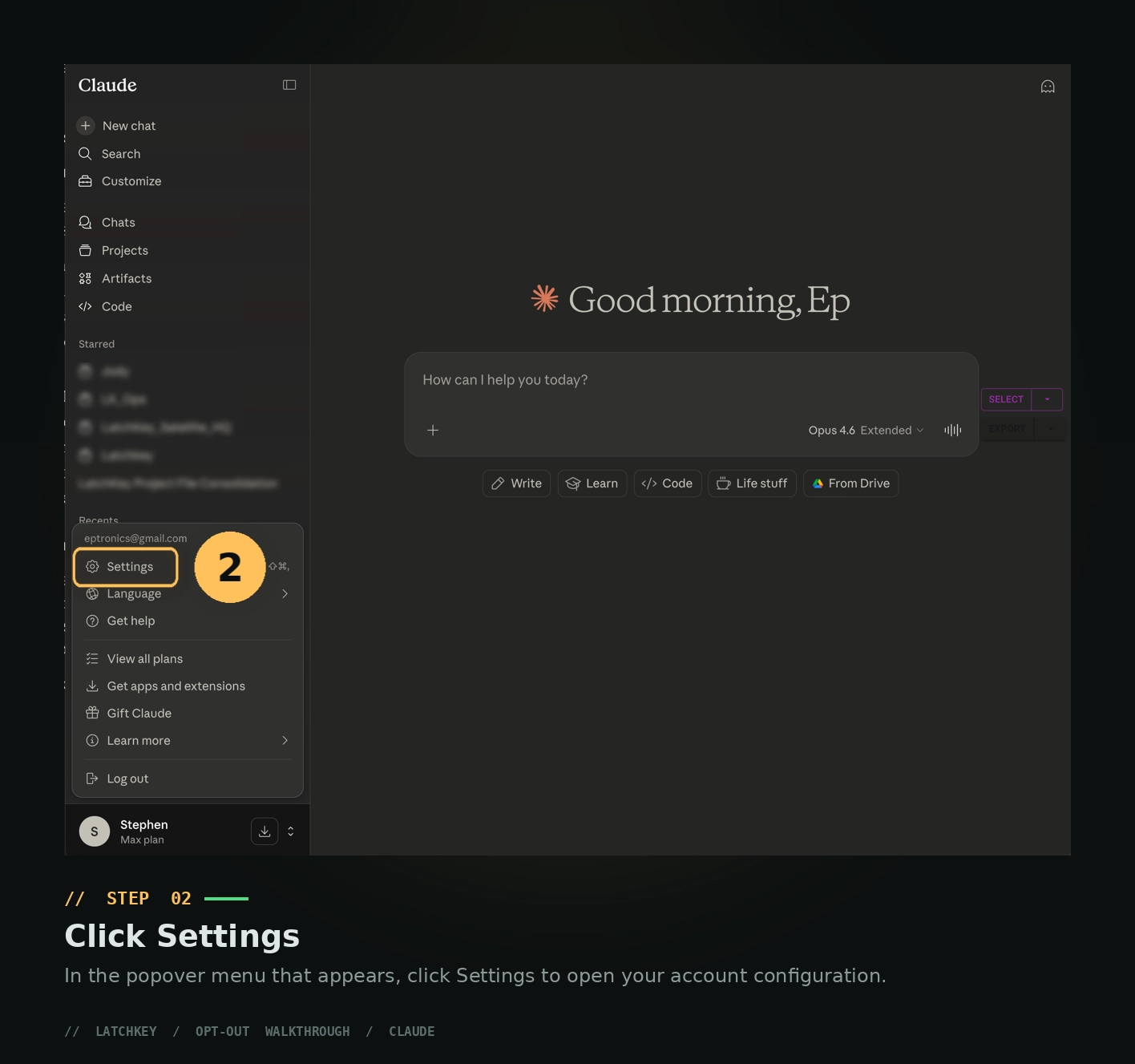Collapse the sidebar using the panel icon
1135x1064 pixels.
tap(289, 85)
